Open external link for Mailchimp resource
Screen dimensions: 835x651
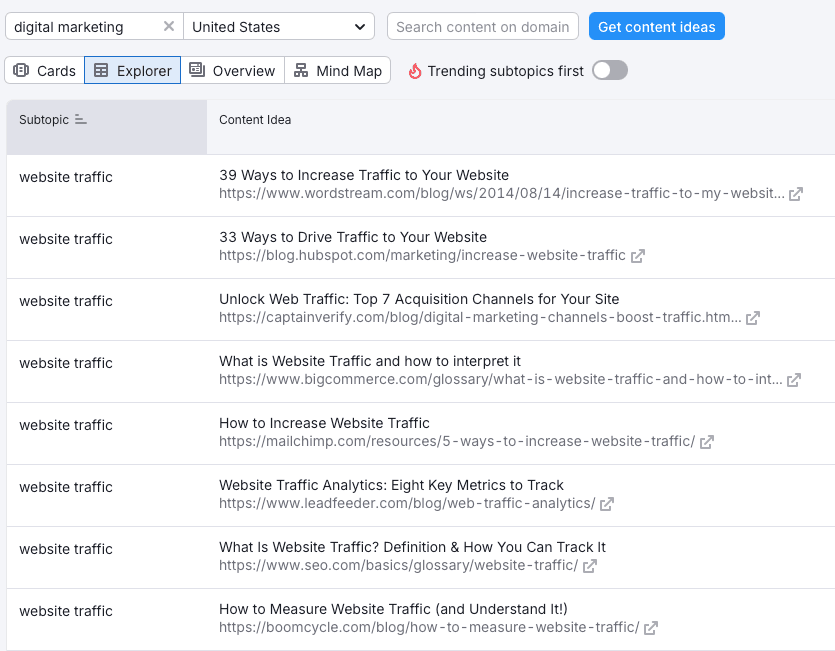click(x=707, y=442)
